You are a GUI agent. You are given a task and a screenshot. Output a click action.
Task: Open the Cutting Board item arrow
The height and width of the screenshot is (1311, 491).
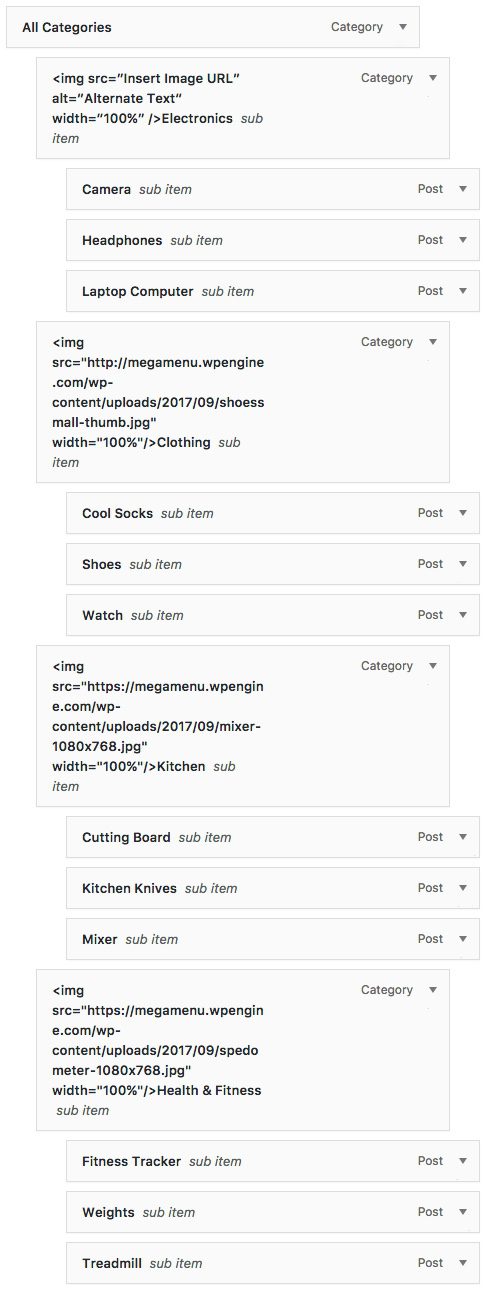[462, 837]
